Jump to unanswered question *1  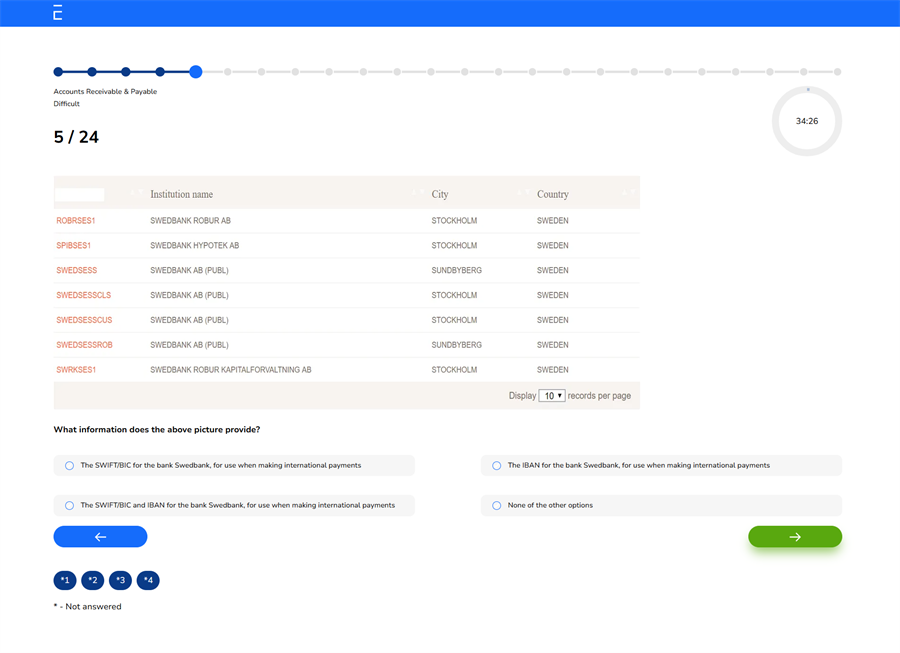coord(64,580)
